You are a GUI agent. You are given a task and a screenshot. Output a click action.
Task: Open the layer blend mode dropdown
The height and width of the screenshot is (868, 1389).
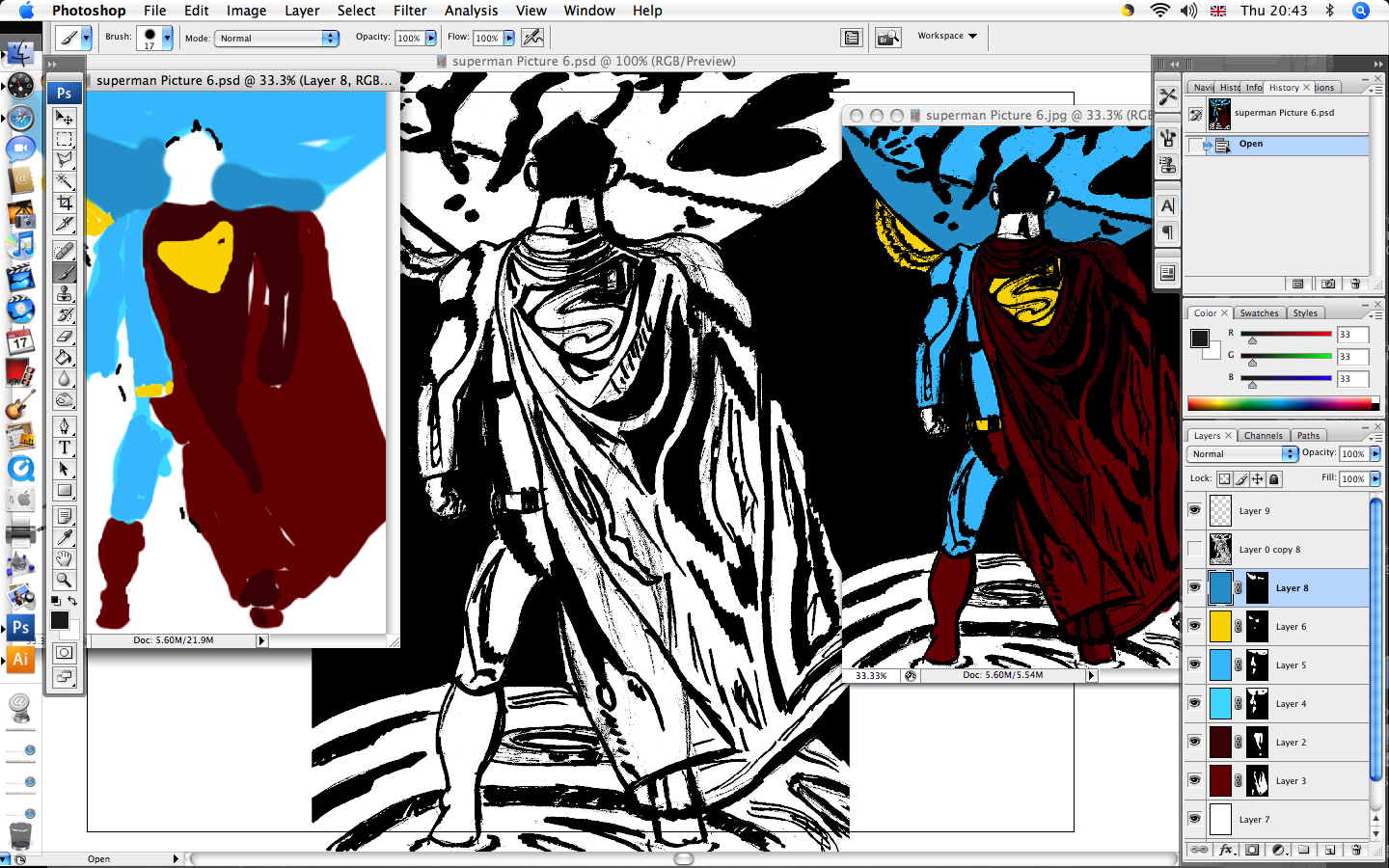(1242, 453)
